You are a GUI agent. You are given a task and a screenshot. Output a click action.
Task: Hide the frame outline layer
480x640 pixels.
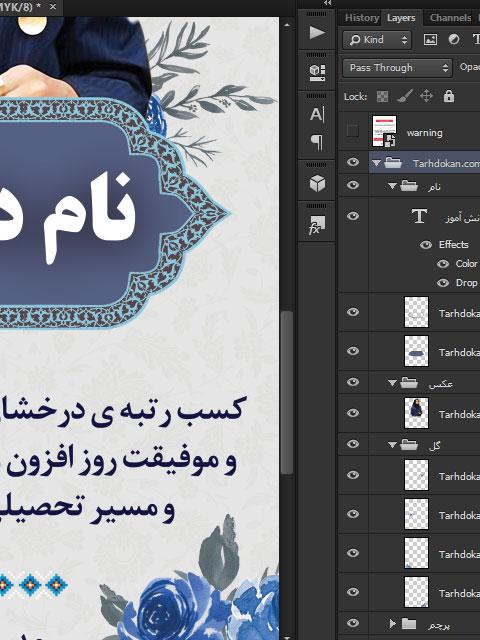(353, 312)
